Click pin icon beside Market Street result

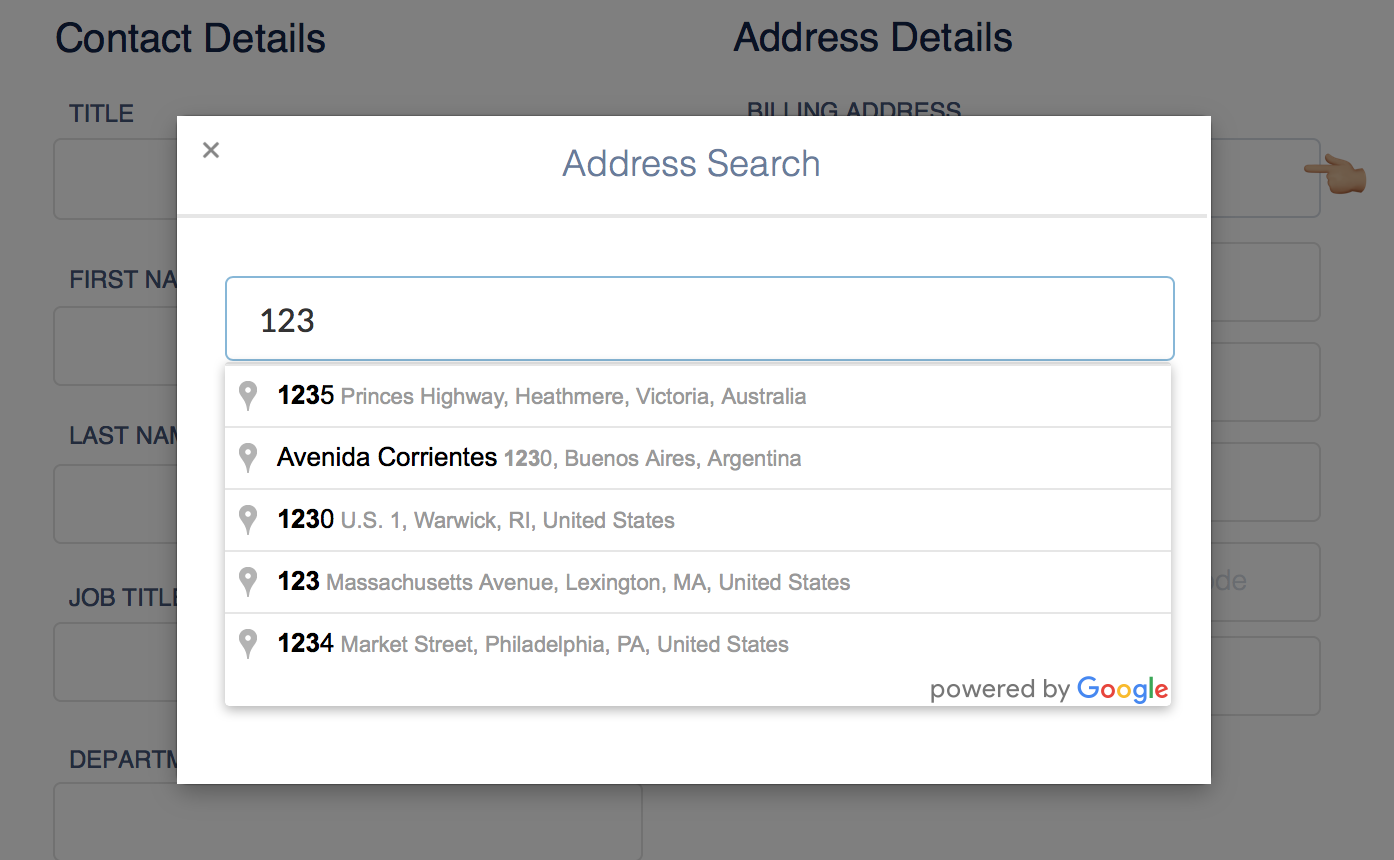(249, 644)
